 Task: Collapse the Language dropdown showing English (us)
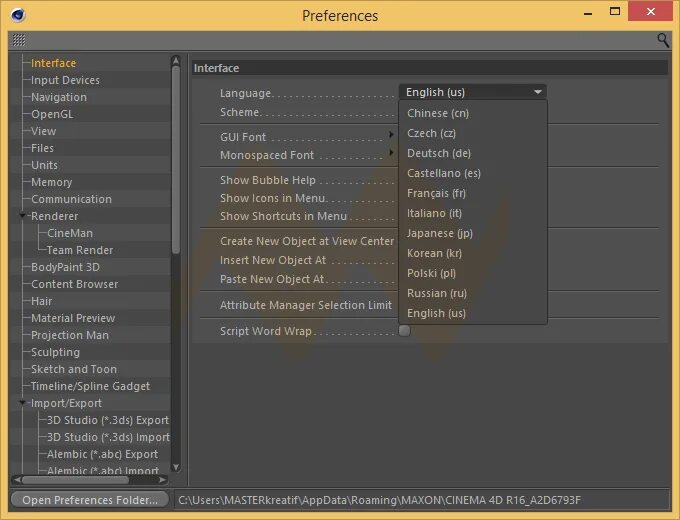coord(472,92)
